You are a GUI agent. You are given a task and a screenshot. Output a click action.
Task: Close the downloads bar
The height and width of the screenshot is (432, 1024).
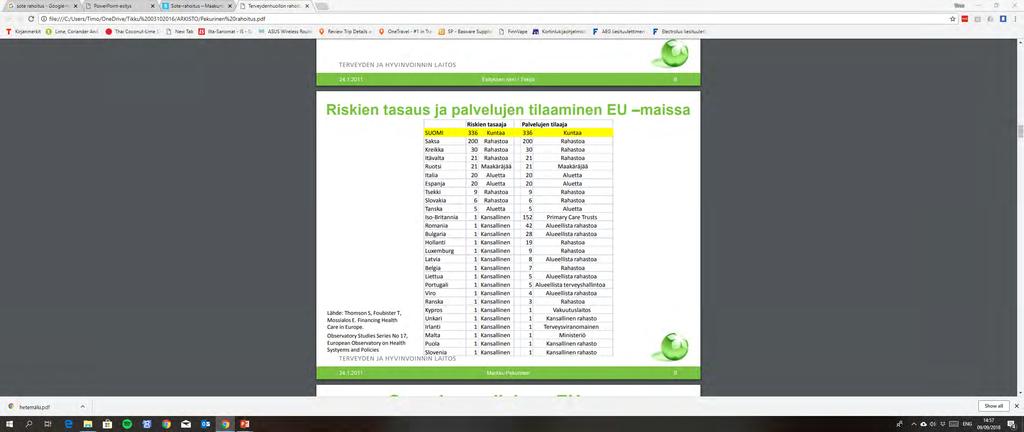point(1016,406)
